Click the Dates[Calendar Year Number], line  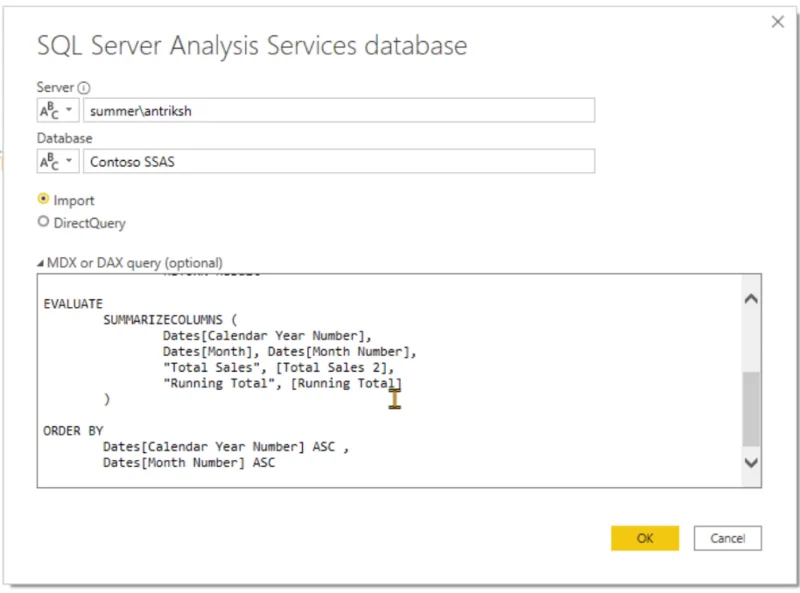pos(267,336)
